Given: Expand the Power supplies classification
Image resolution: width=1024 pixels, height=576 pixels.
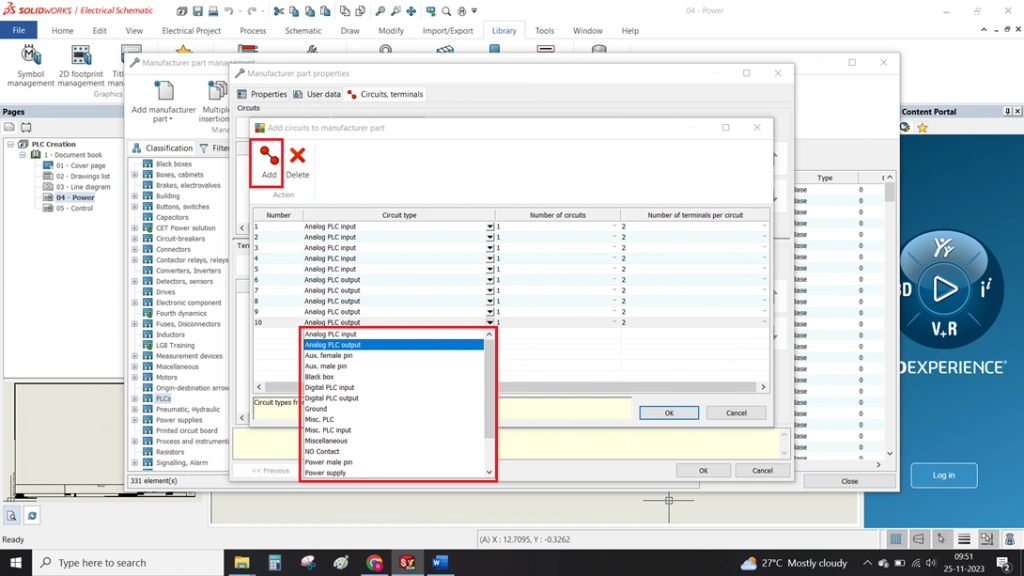Looking at the screenshot, I should [135, 420].
